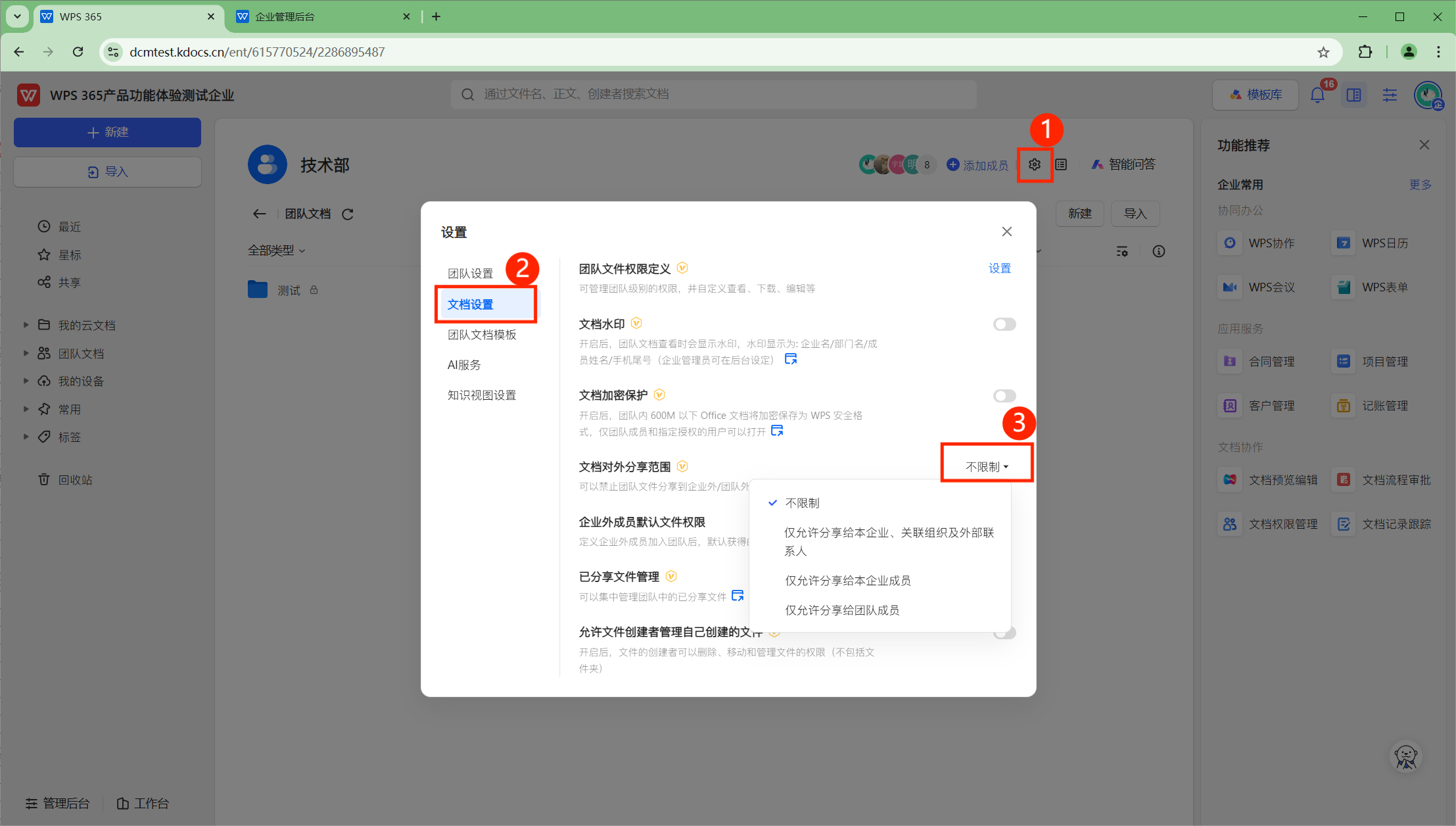Open WPS日历 app
Screen dimensions: 1456x826
1370,243
